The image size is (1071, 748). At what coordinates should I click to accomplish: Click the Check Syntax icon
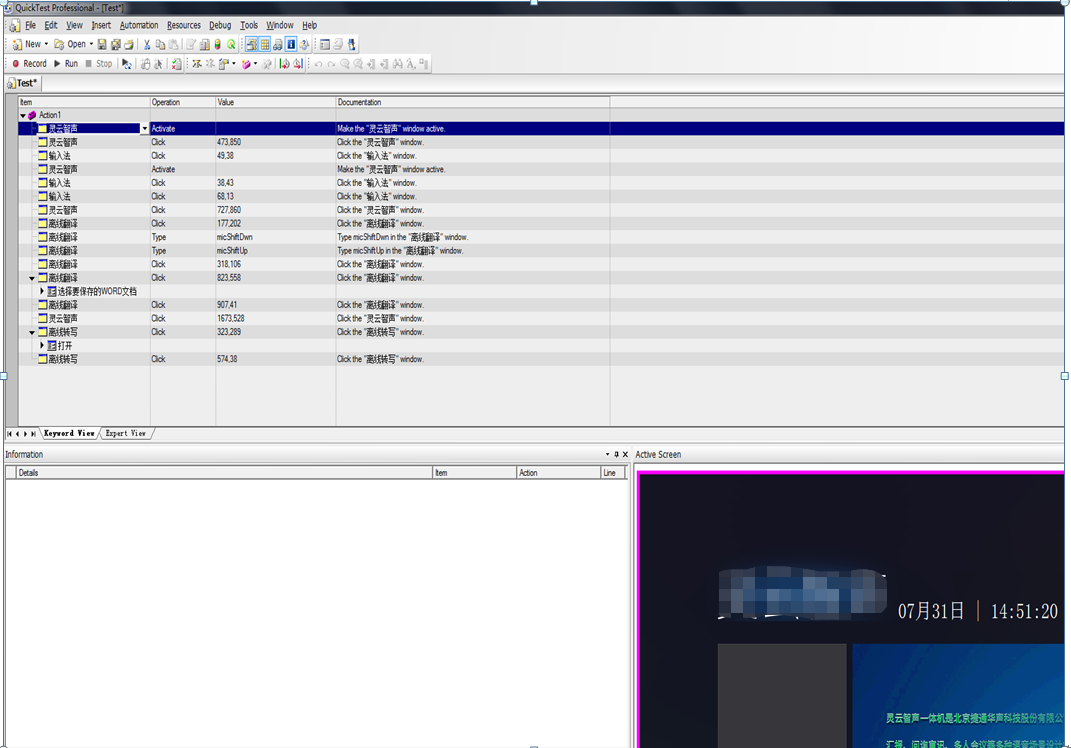tap(176, 64)
